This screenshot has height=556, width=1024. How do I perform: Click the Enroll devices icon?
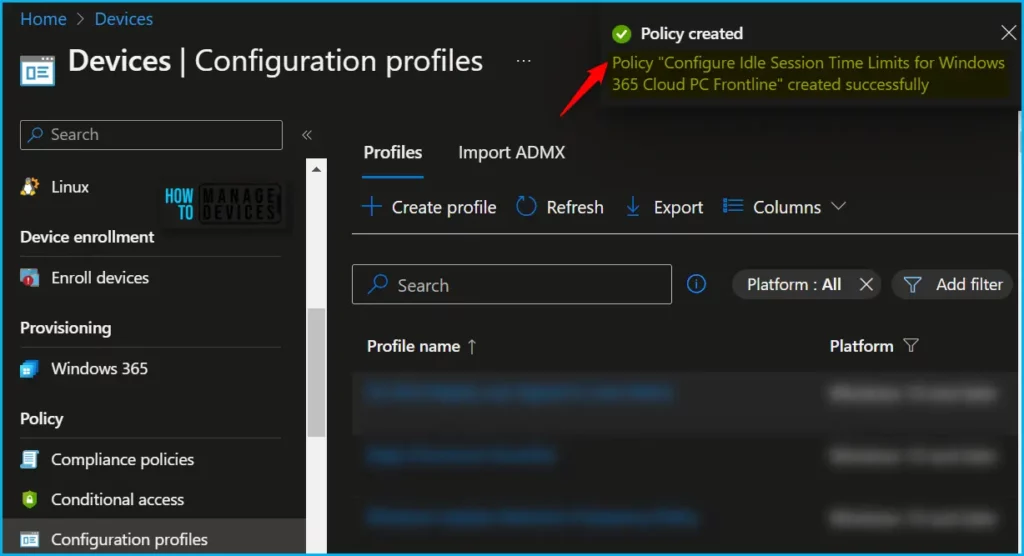29,278
